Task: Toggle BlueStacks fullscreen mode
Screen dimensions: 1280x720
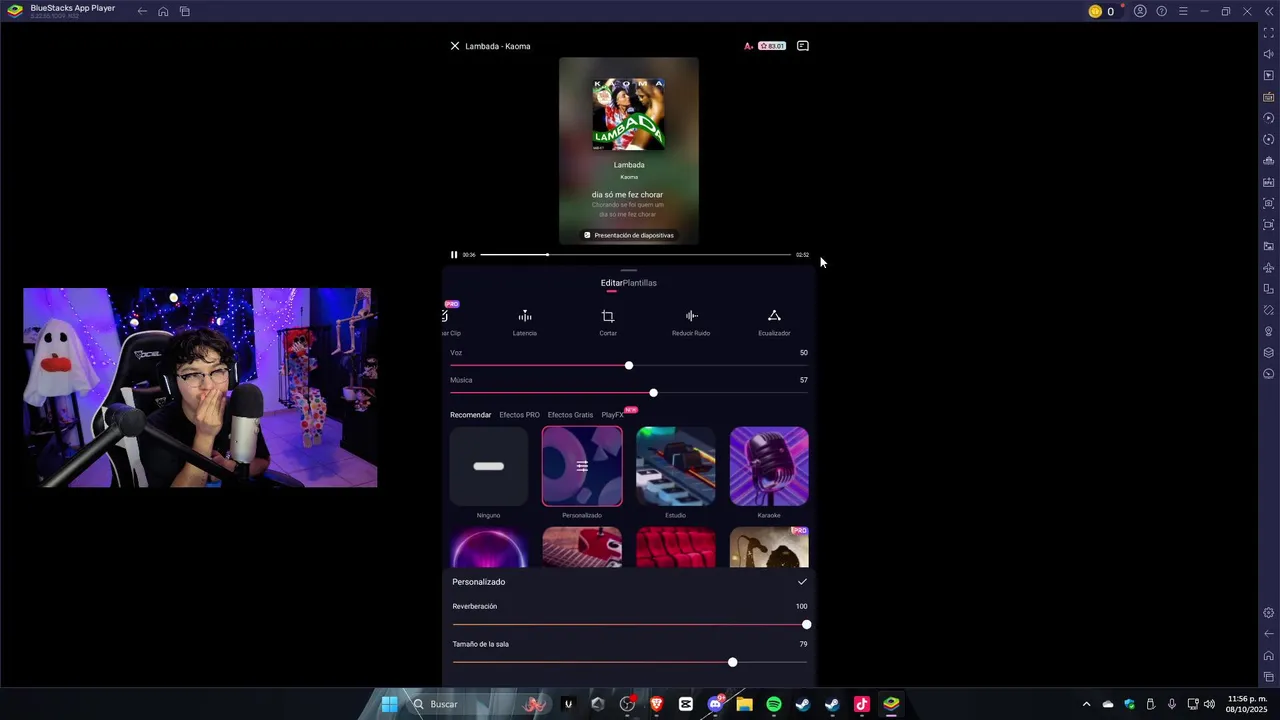Action: [x=1269, y=33]
